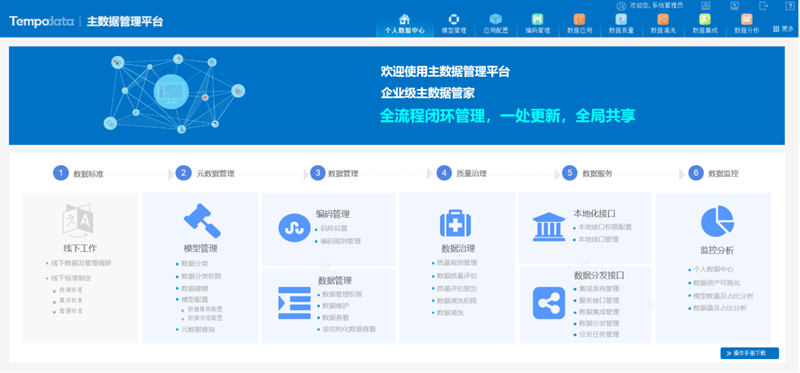Open the 编码规则管理 link
Screen dimensions: 800x373
tap(340, 241)
